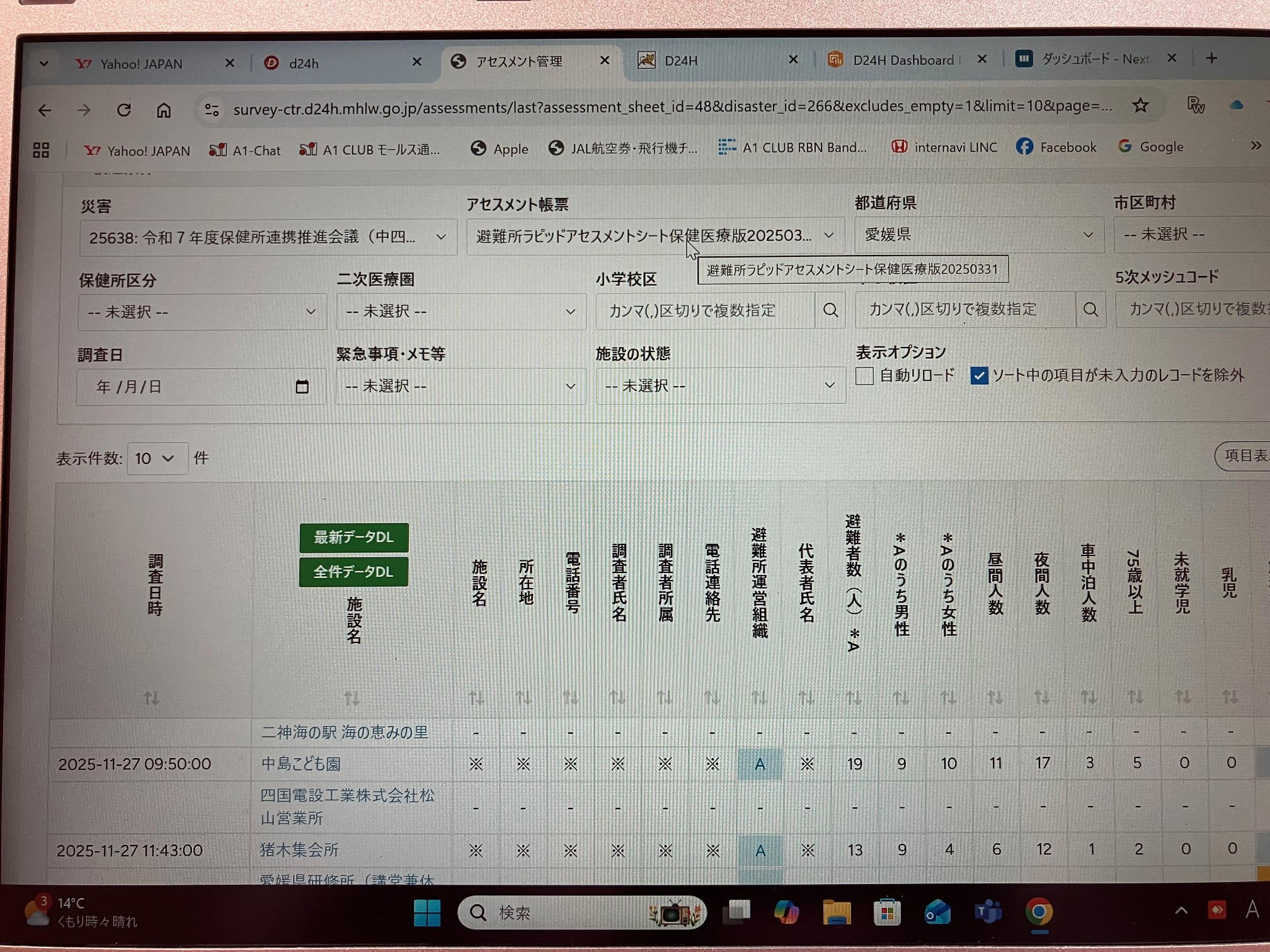Image resolution: width=1270 pixels, height=952 pixels.
Task: Open the bookmarks apps grid icon
Action: pyautogui.click(x=41, y=150)
